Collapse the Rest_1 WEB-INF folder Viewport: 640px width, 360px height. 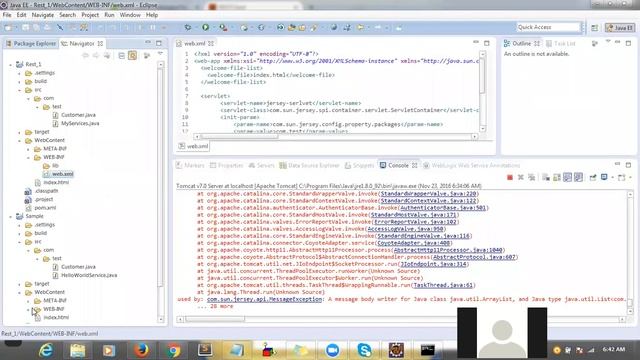[28, 158]
